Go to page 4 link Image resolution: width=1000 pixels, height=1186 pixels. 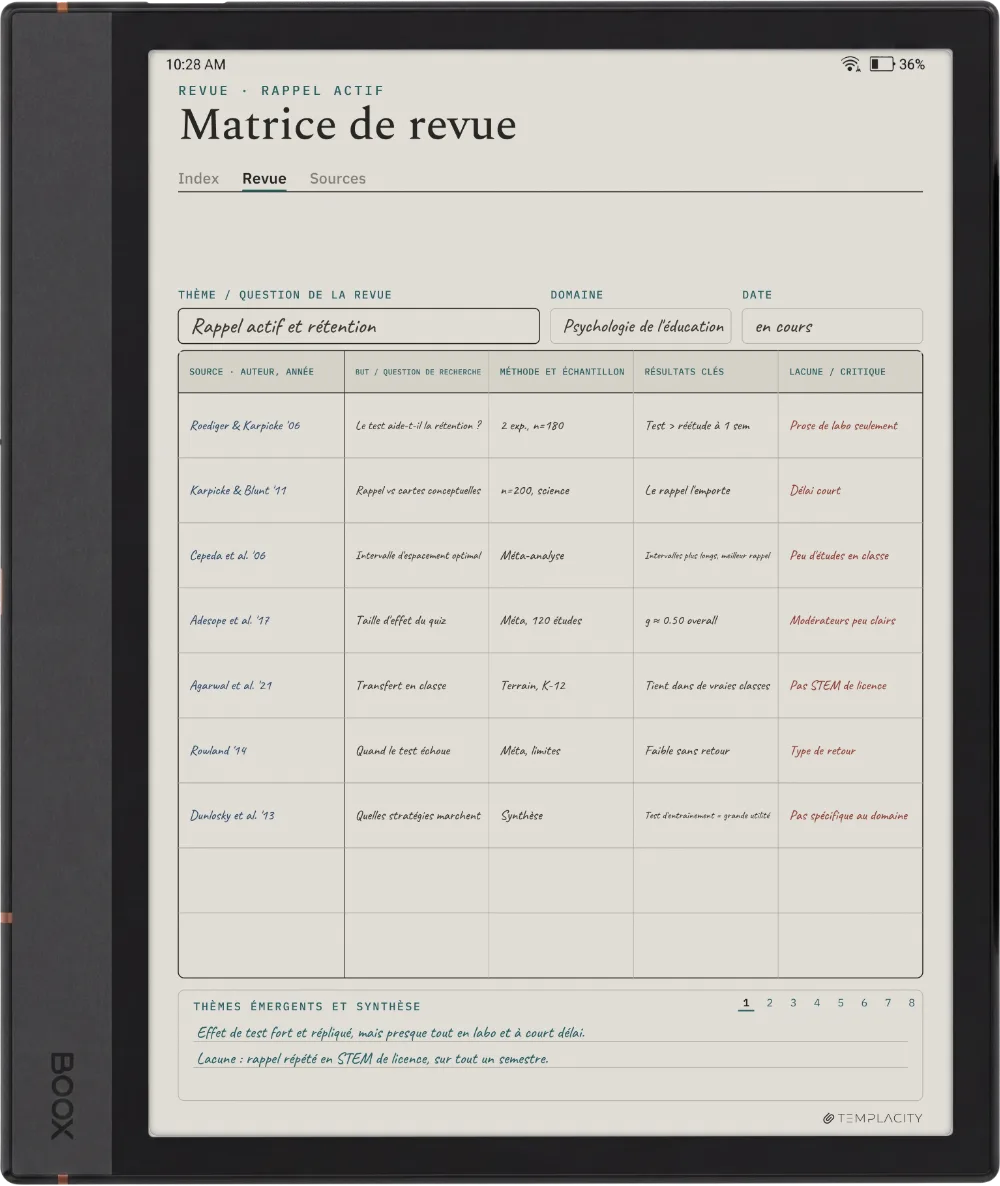click(x=817, y=1003)
